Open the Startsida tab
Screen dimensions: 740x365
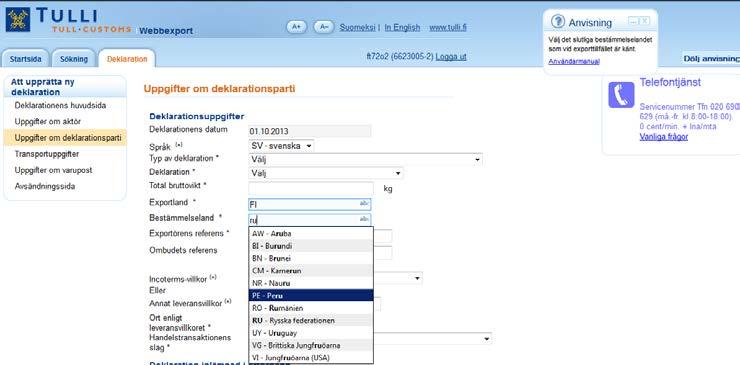25,59
